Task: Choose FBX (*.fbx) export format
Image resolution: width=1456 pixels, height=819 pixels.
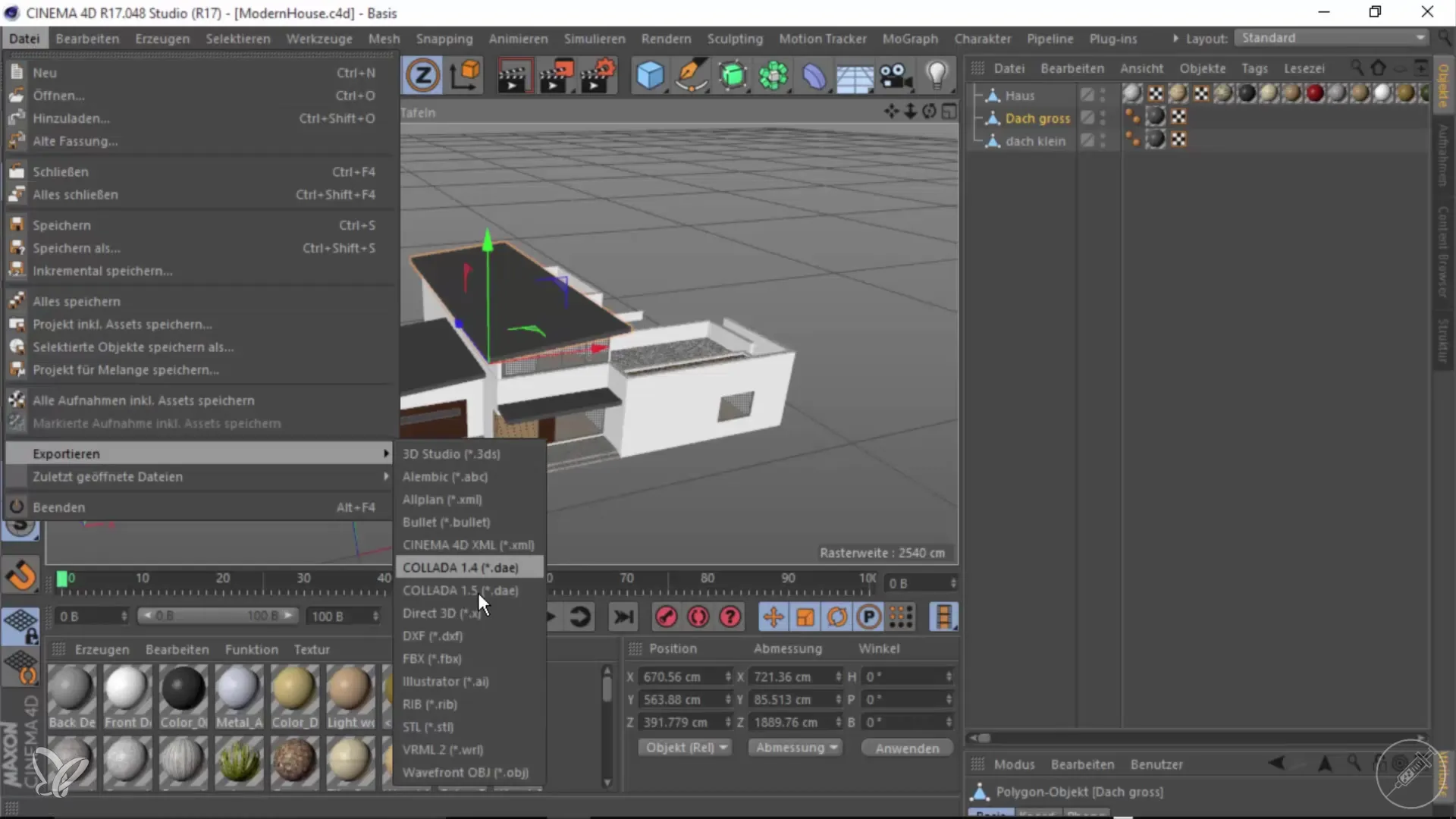Action: click(469, 658)
